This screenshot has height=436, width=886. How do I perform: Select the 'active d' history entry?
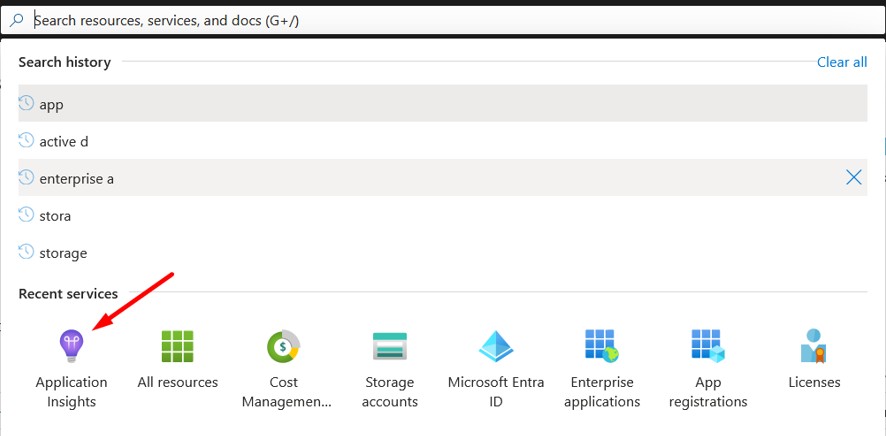(442, 141)
